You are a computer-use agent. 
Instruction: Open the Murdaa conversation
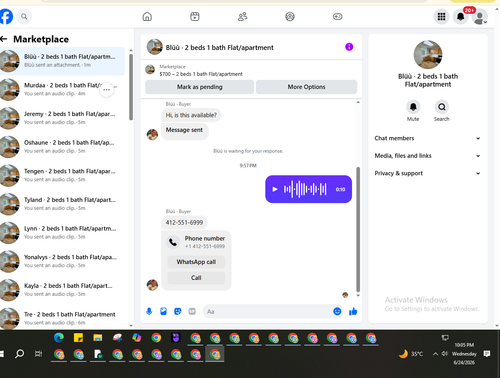(62, 89)
